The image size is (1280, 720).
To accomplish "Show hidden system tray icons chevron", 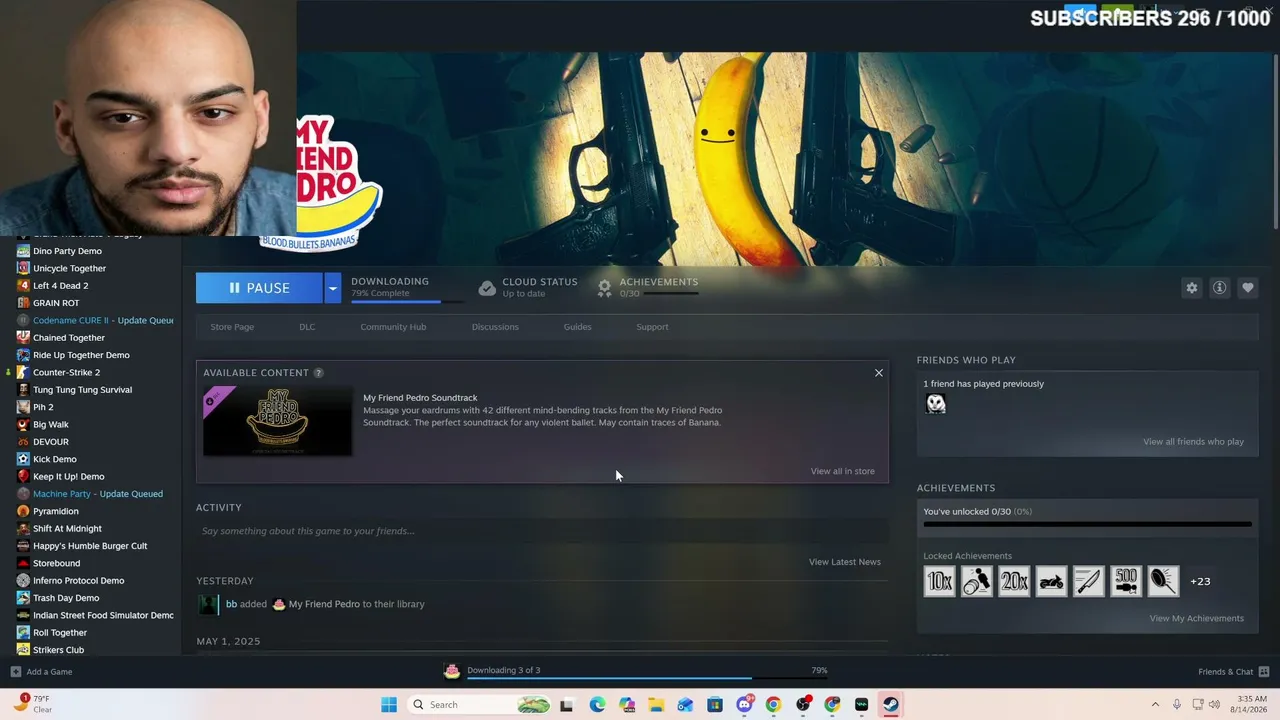I will (x=1155, y=705).
